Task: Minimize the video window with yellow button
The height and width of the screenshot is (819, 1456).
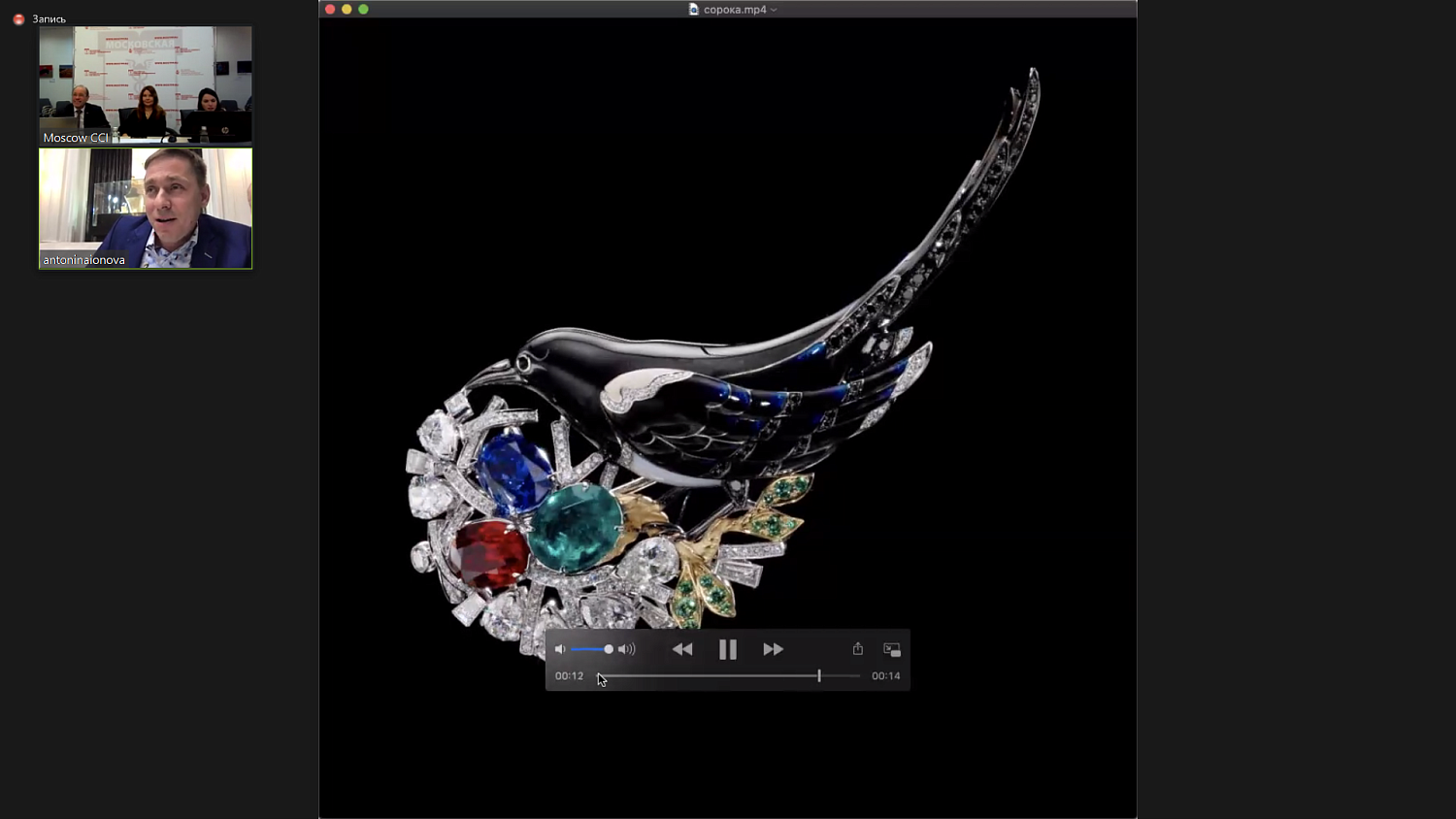Action: 347,9
